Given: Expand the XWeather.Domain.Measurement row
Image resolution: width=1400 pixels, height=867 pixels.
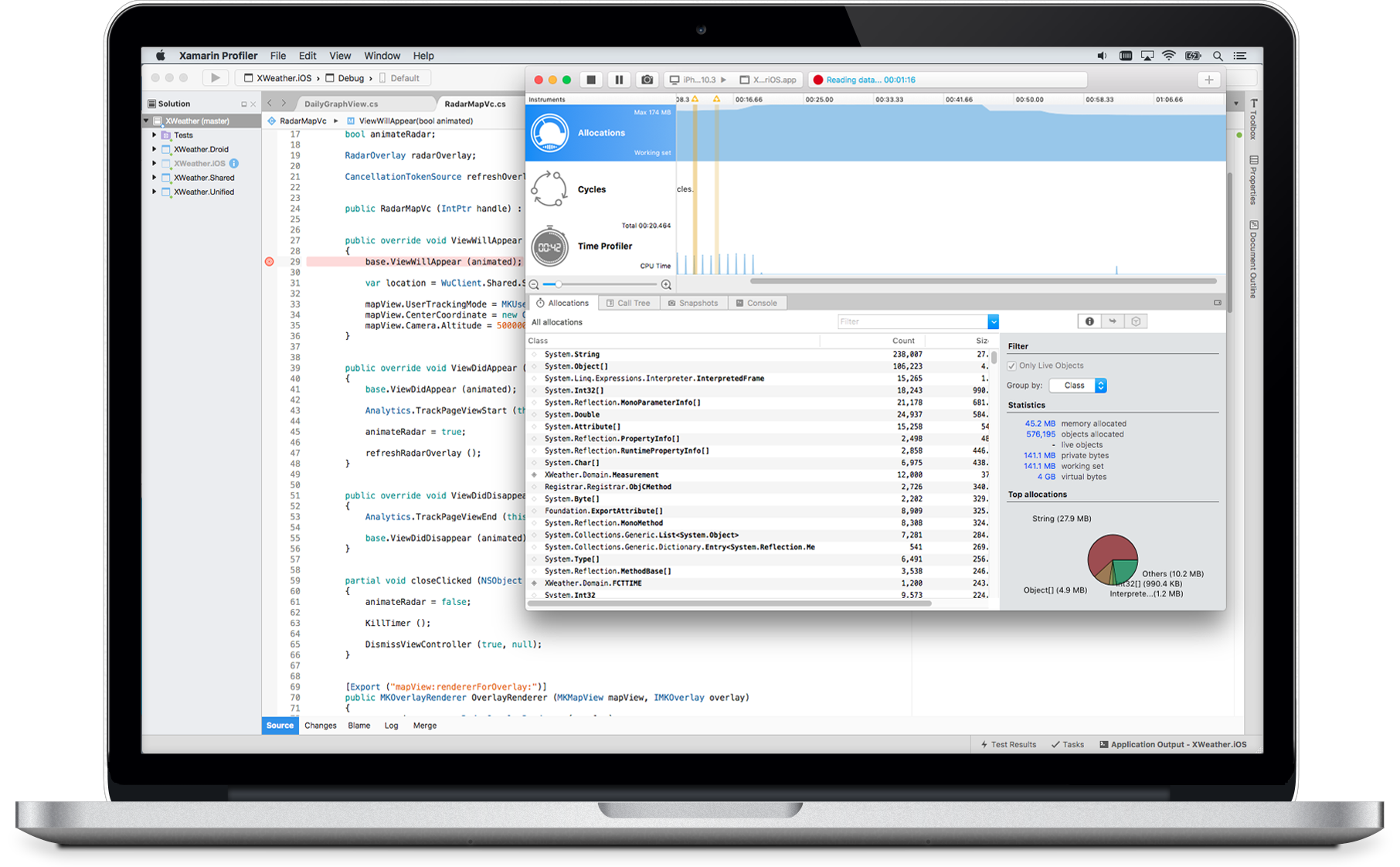Looking at the screenshot, I should 534,475.
